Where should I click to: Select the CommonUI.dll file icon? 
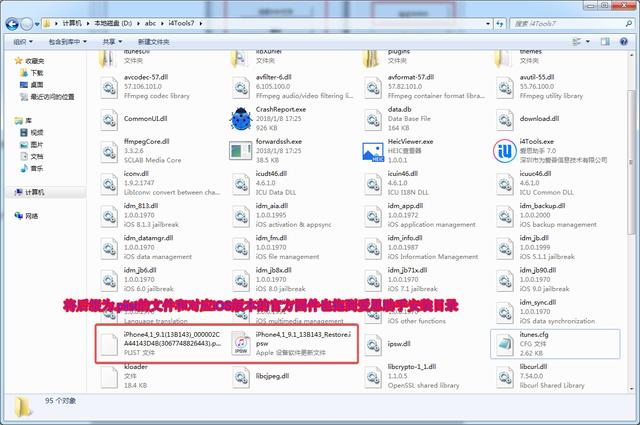tap(109, 119)
